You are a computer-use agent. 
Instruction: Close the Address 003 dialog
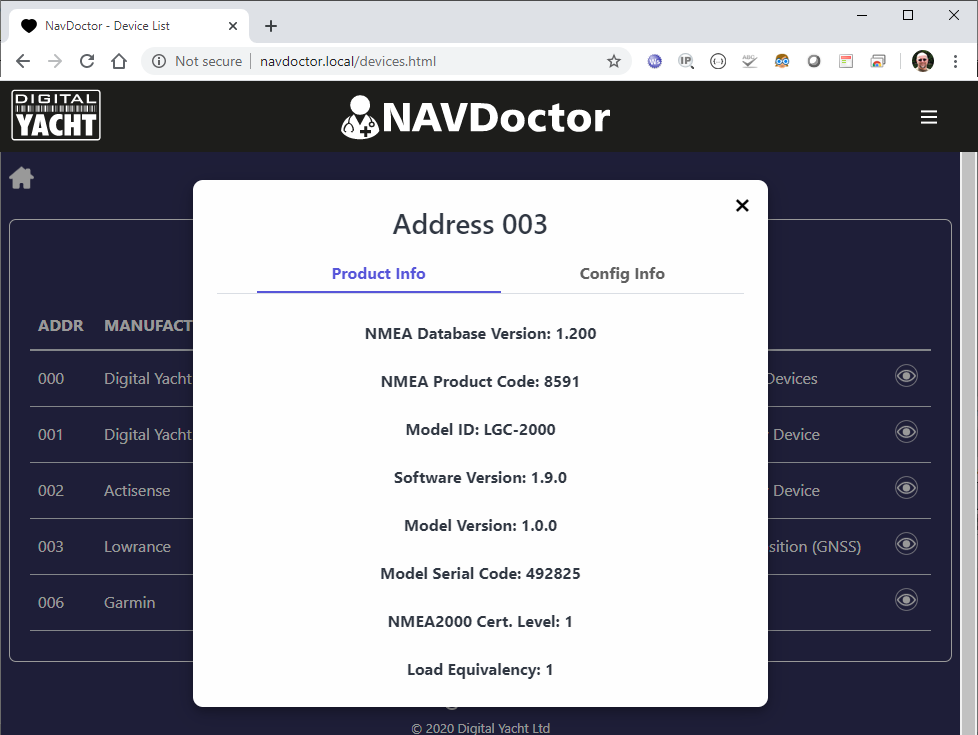742,205
